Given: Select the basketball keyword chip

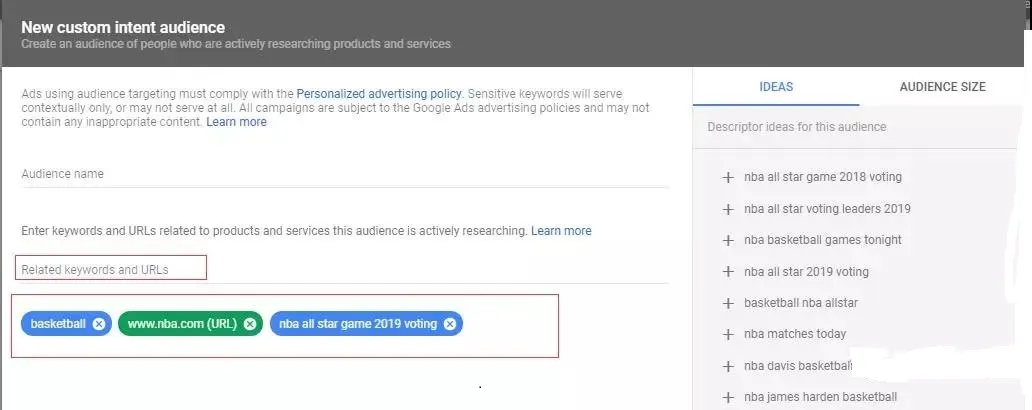Looking at the screenshot, I should point(58,324).
